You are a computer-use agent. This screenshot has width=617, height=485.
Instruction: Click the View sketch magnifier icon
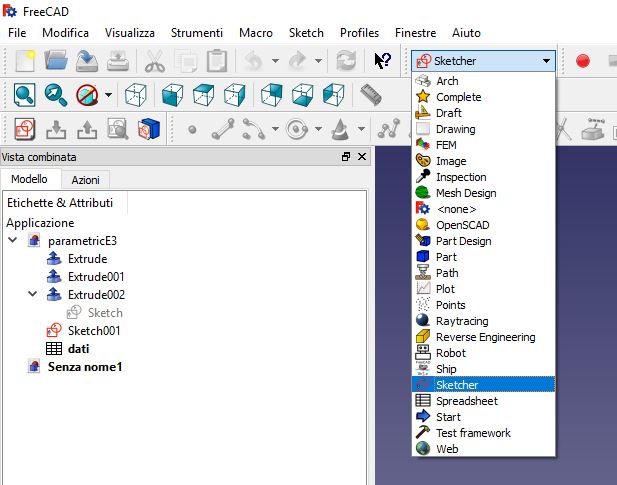click(x=118, y=129)
